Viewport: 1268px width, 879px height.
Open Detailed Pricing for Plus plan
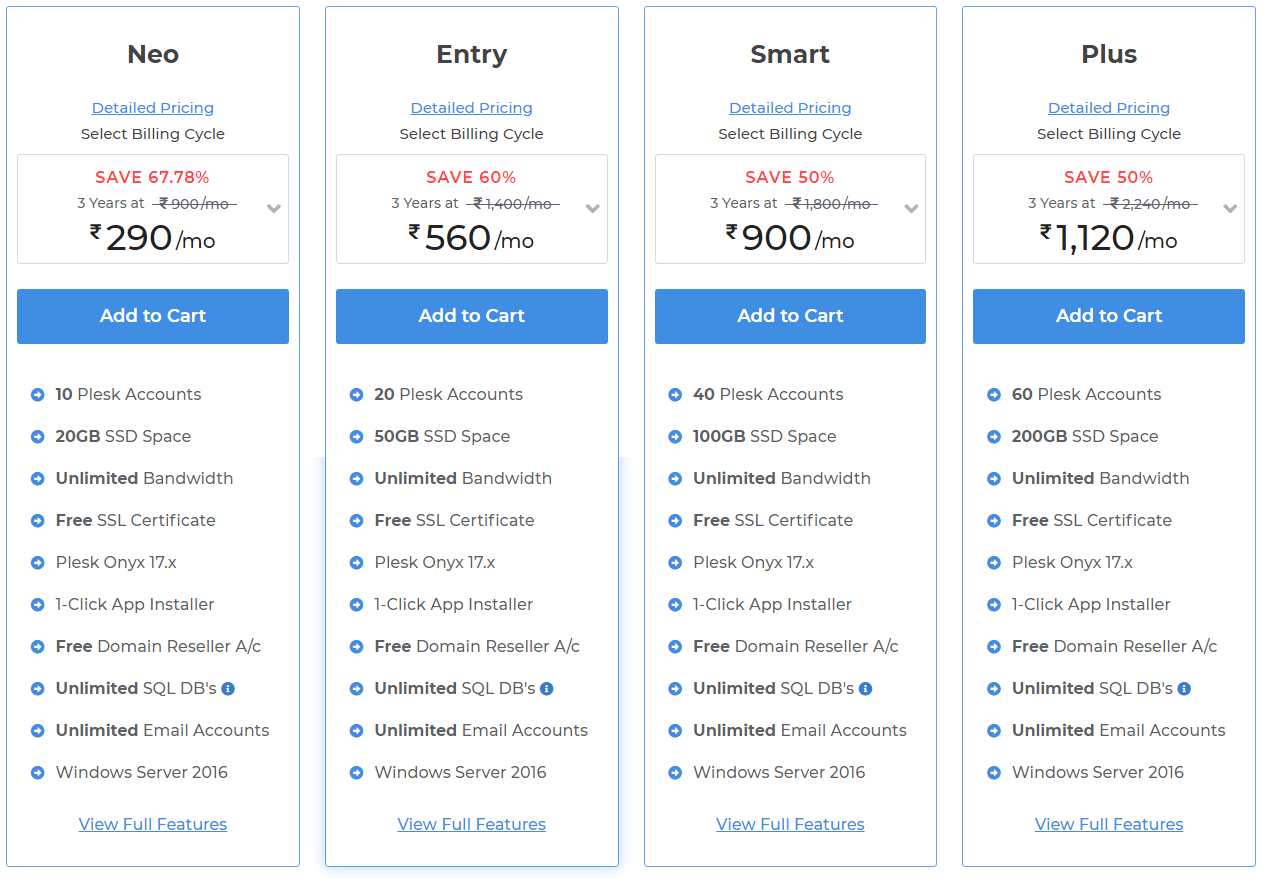[1109, 108]
